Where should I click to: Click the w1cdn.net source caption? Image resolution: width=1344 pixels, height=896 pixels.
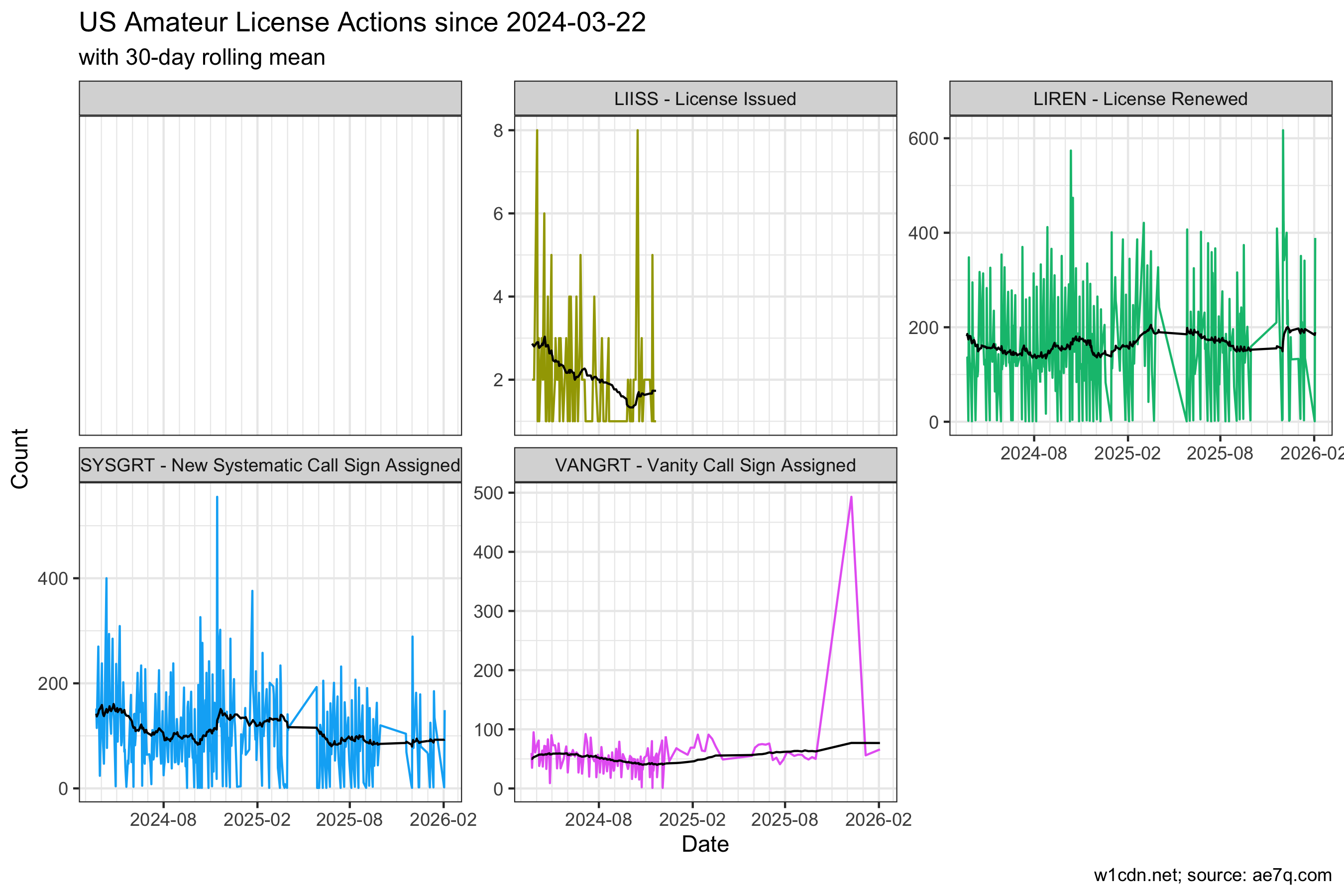(1213, 875)
